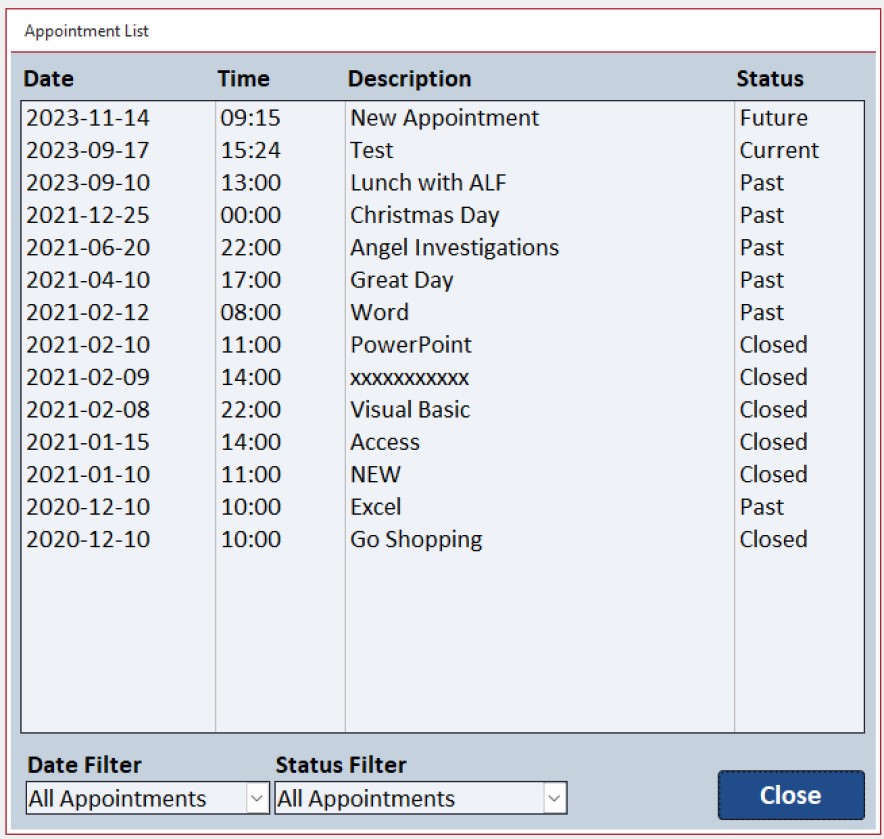
Task: Select the PowerPoint appointment
Action: (410, 345)
